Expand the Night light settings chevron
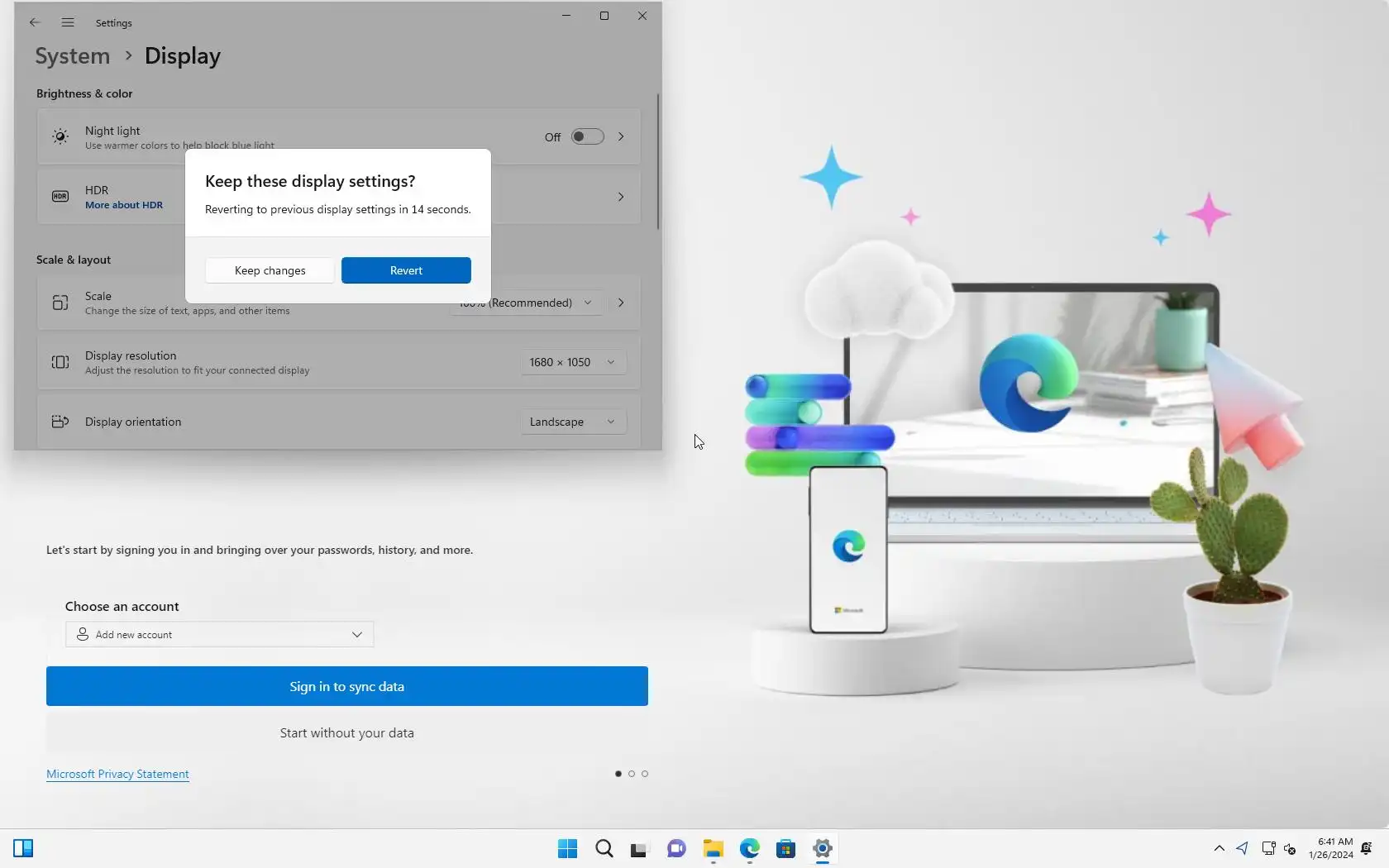1389x868 pixels. tap(621, 136)
